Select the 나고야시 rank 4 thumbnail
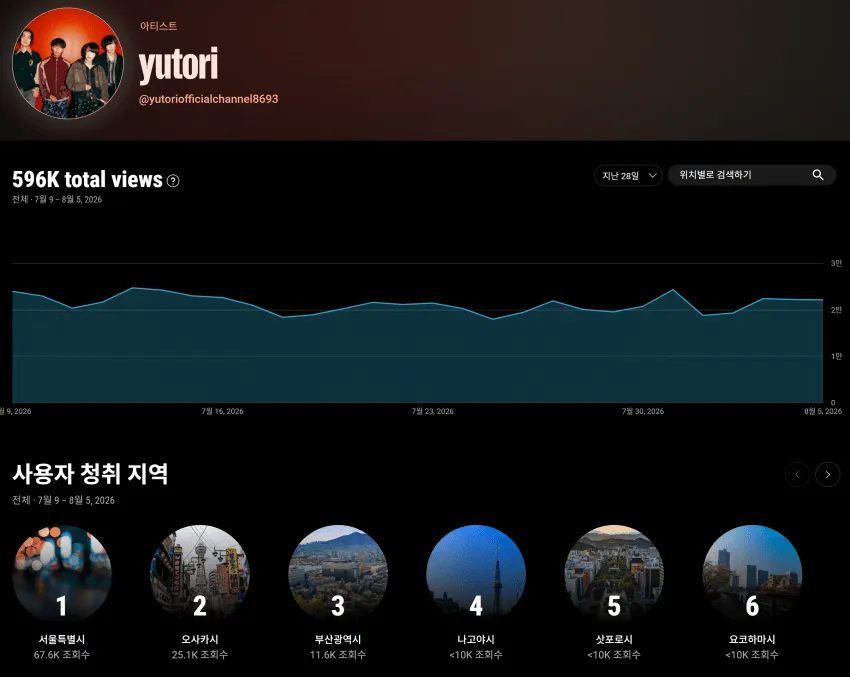Screen dimensions: 850x677 point(476,573)
